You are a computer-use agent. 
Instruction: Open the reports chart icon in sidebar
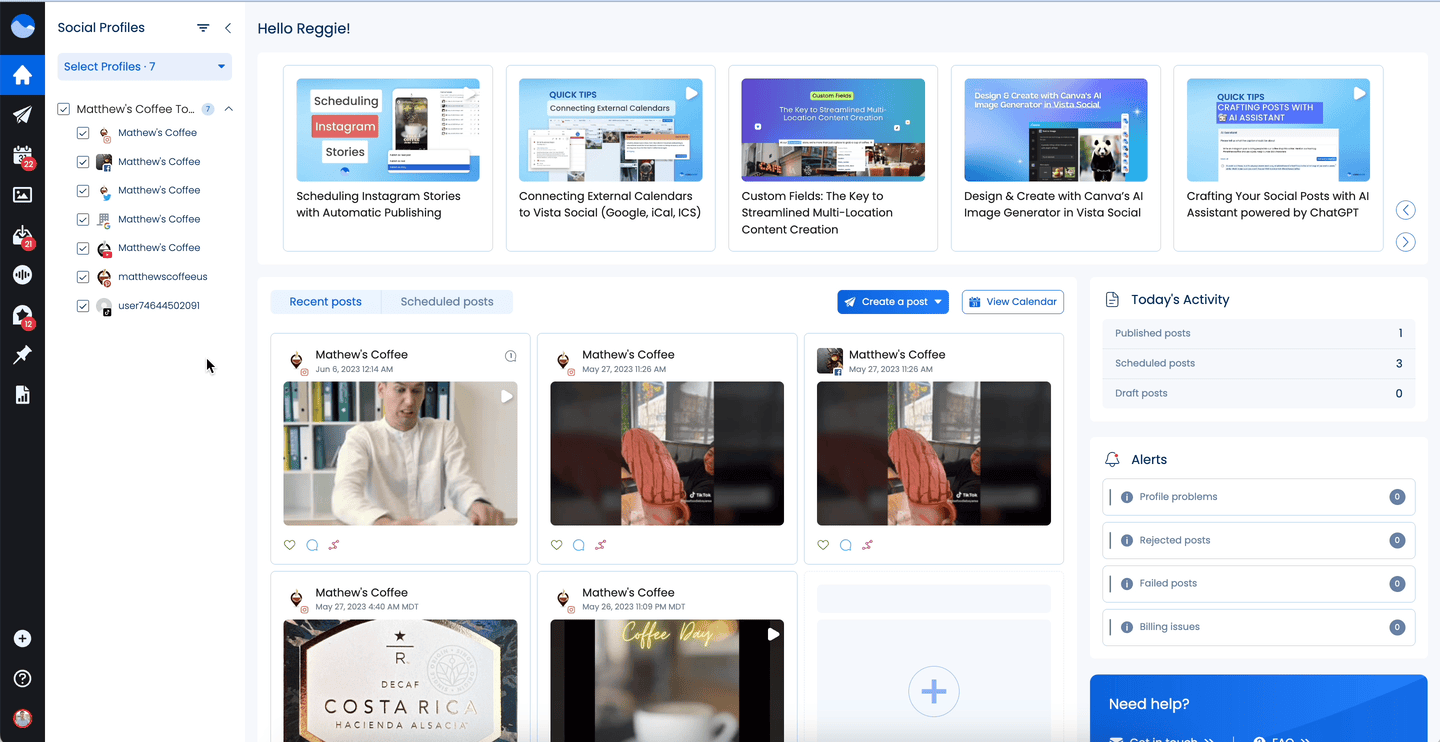(x=22, y=395)
